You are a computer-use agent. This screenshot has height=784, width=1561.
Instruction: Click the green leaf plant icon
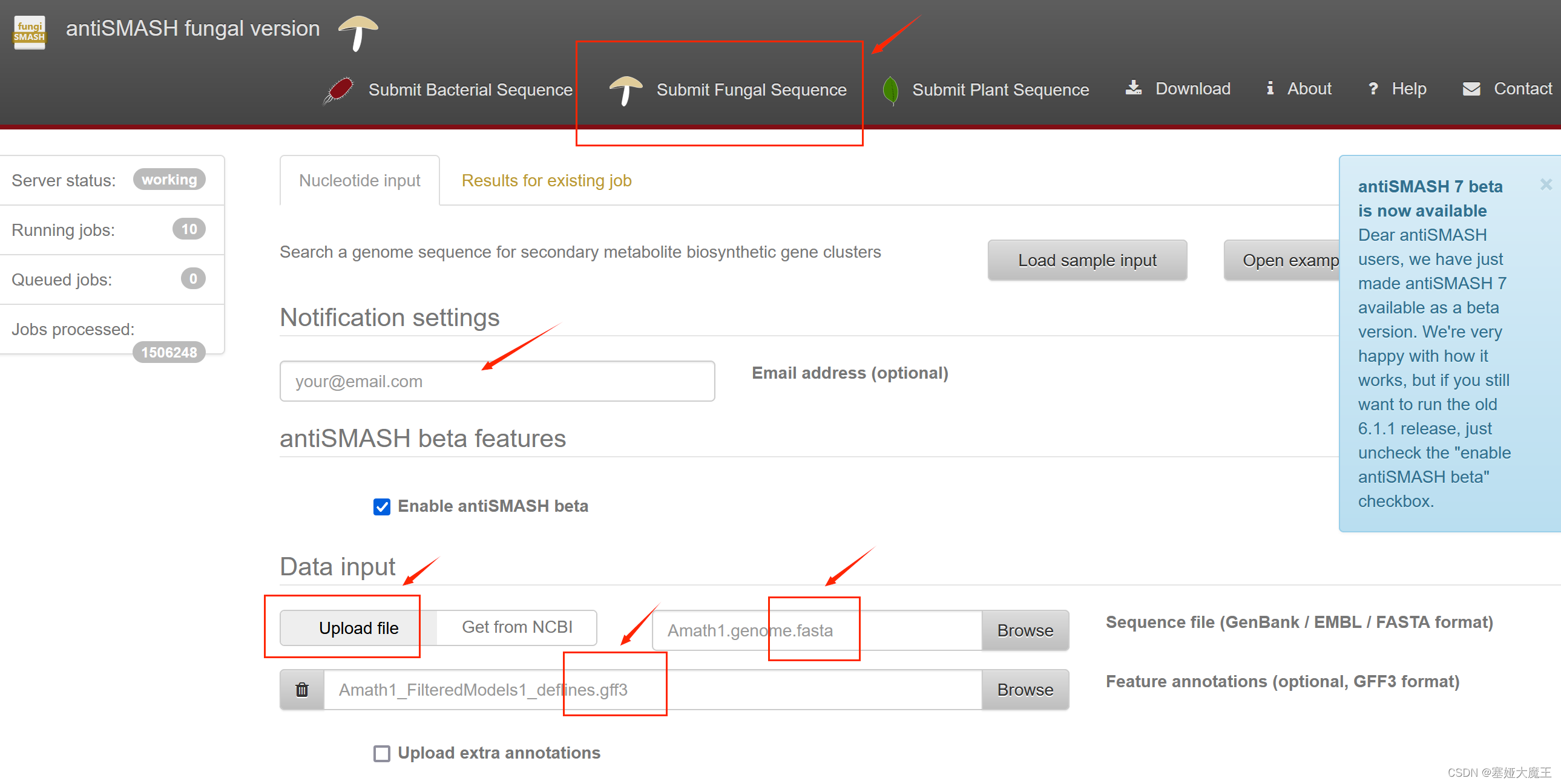pyautogui.click(x=890, y=90)
